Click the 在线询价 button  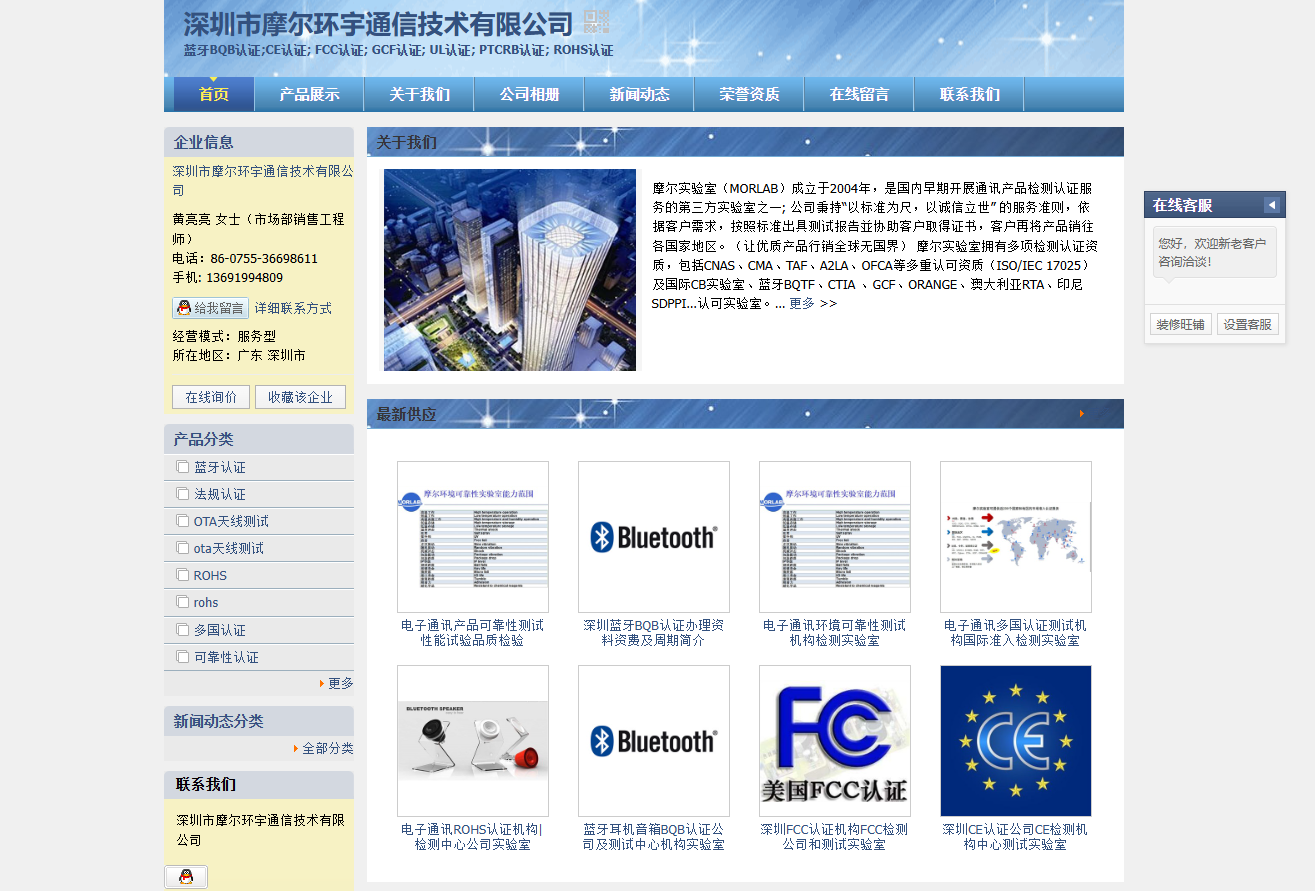coord(210,396)
